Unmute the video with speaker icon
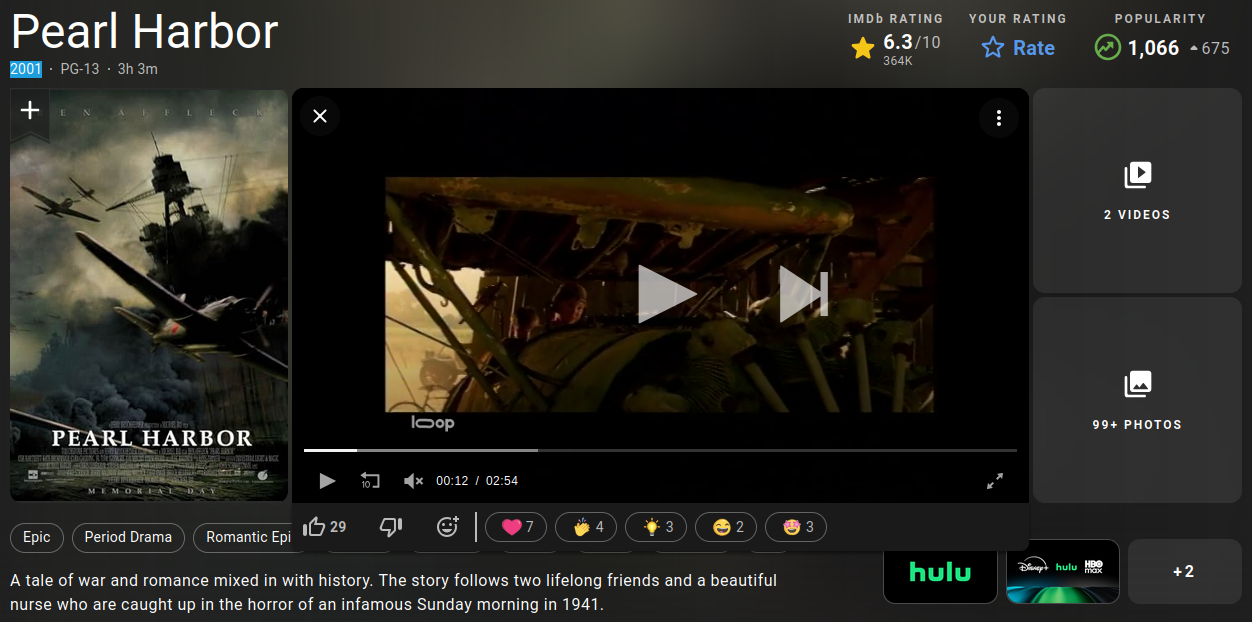Image resolution: width=1252 pixels, height=622 pixels. pyautogui.click(x=413, y=481)
